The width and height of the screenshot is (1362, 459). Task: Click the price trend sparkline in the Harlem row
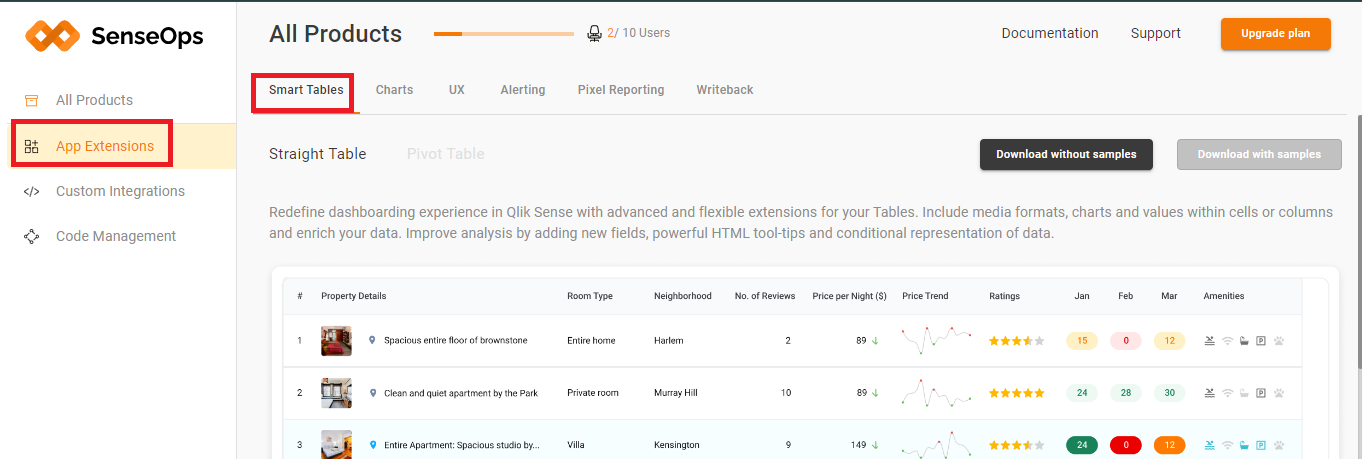936,341
